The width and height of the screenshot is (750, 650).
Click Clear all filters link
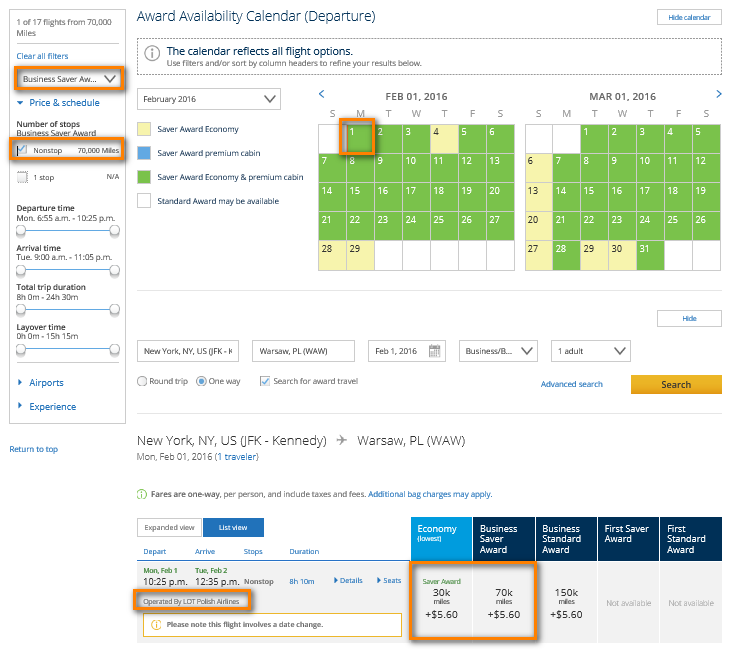tap(42, 56)
